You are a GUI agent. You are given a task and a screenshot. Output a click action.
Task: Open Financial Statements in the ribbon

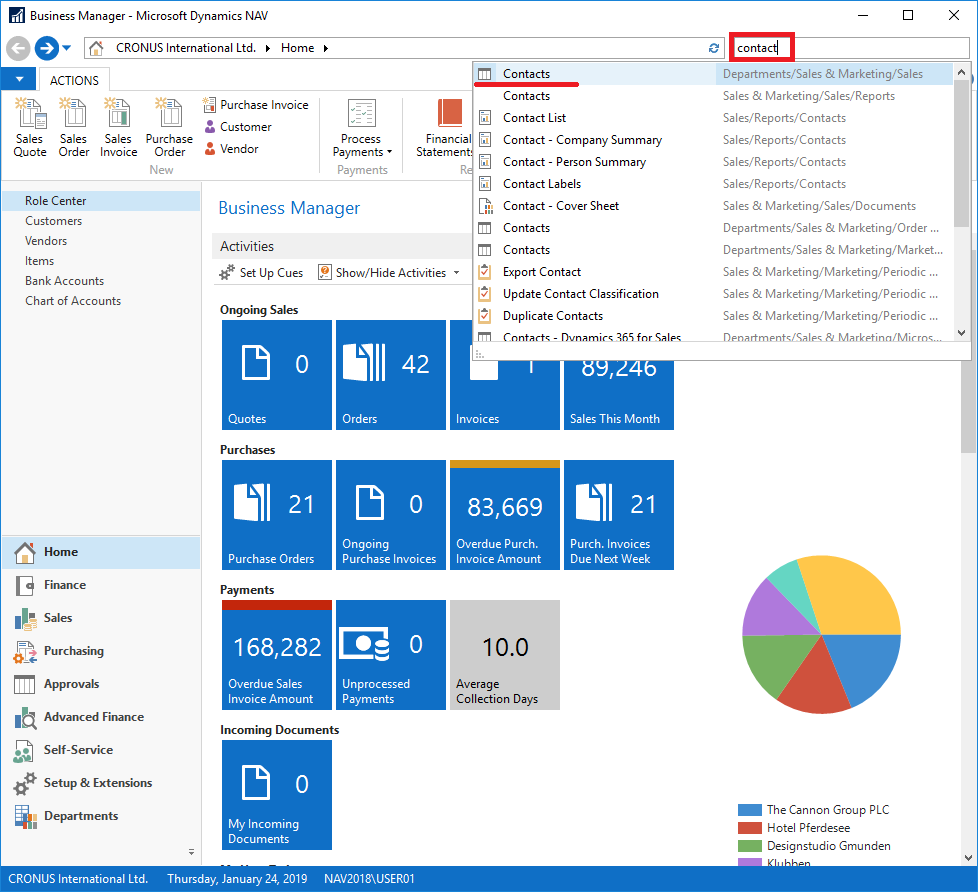tap(444, 128)
